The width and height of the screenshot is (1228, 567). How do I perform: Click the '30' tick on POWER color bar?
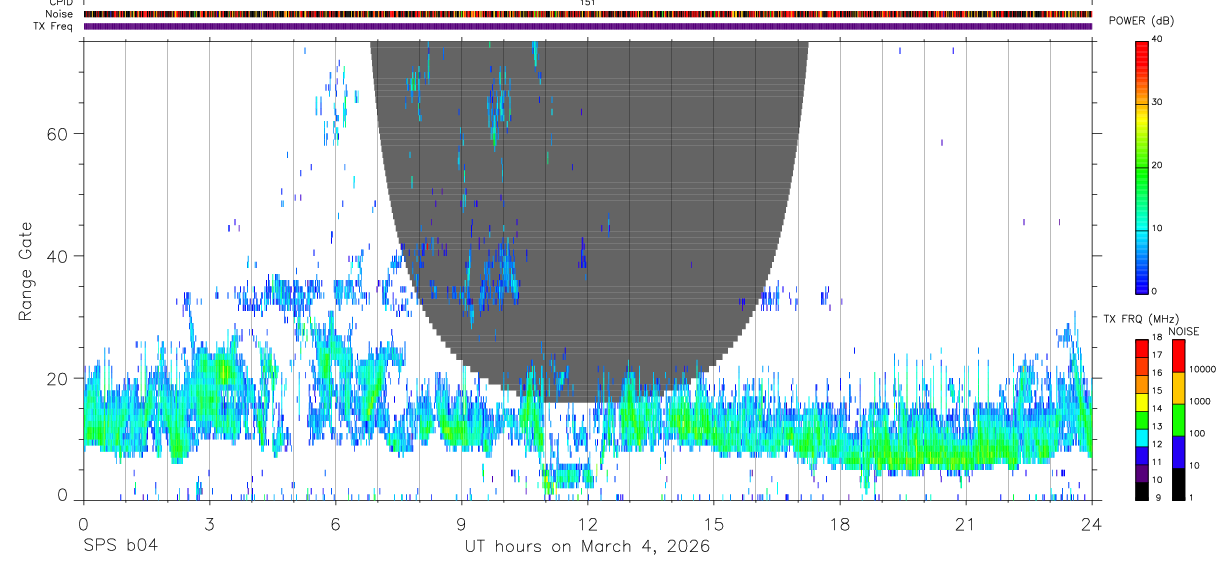pos(1157,102)
